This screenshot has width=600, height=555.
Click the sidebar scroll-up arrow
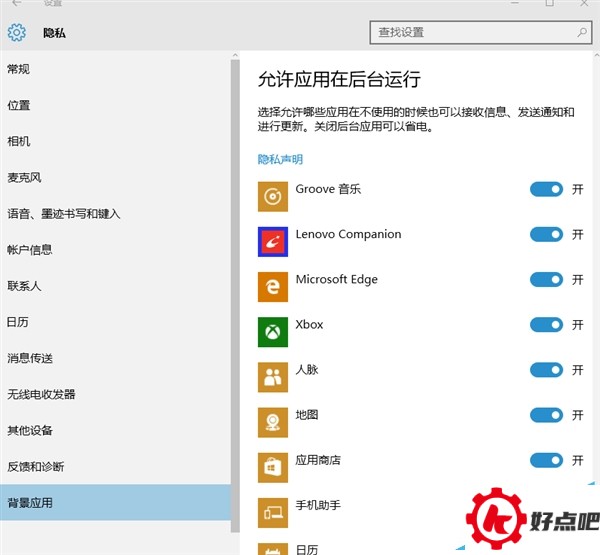235,56
